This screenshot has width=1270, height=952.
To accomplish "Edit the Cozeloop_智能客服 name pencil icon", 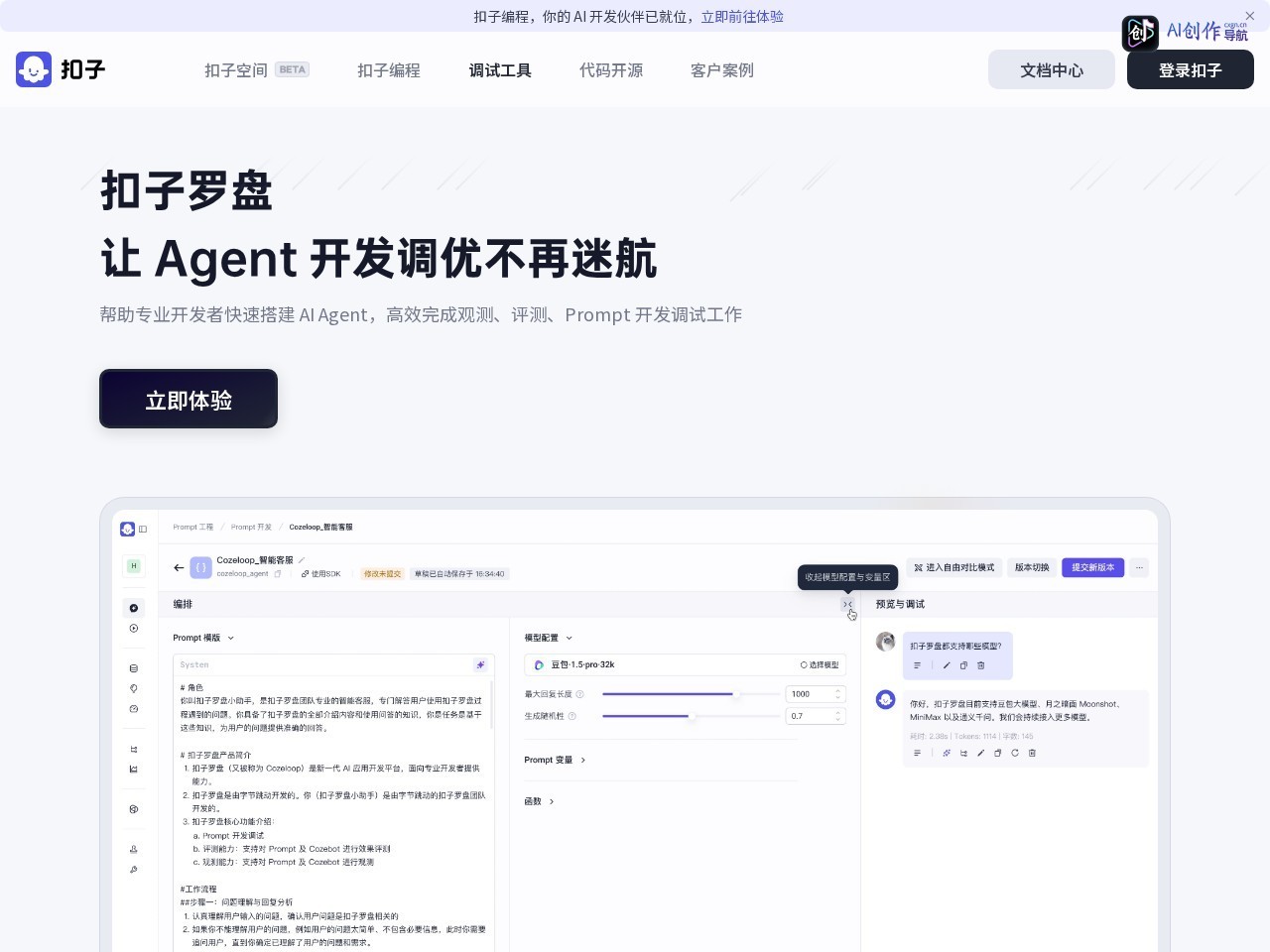I will pyautogui.click(x=302, y=560).
